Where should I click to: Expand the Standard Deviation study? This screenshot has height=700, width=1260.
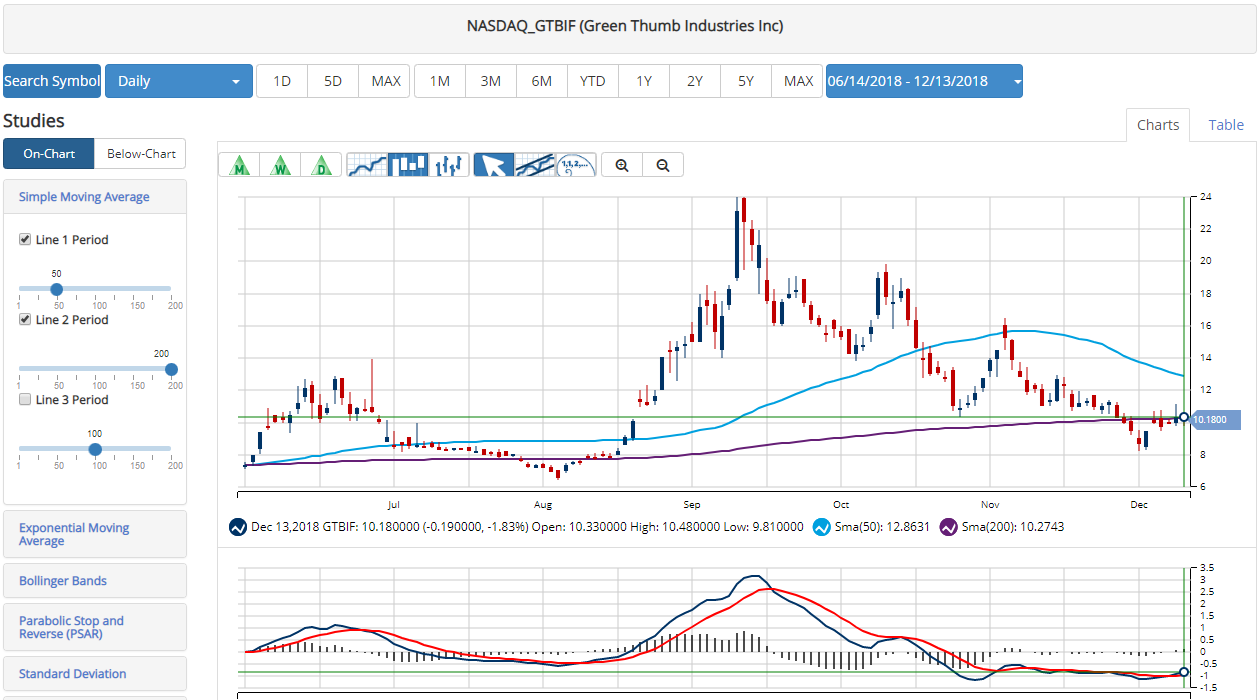tap(95, 674)
